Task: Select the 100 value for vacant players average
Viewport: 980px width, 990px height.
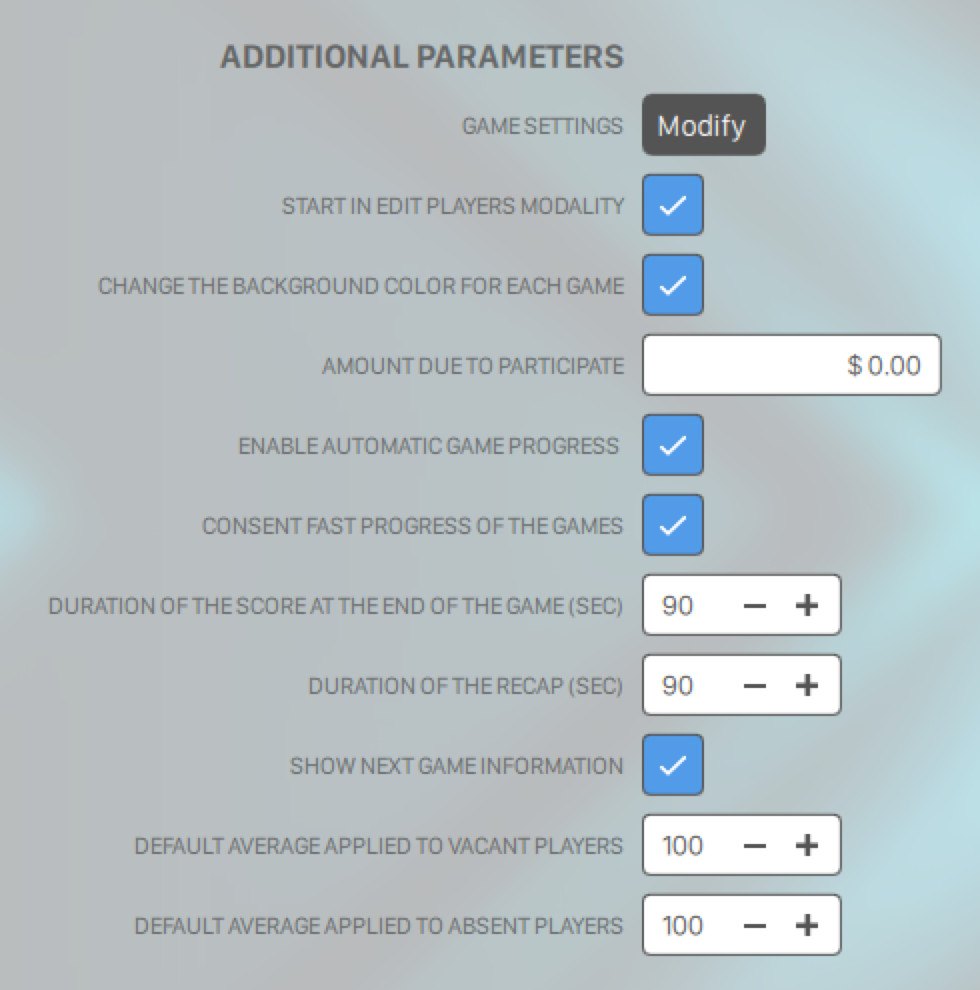Action: click(x=682, y=845)
